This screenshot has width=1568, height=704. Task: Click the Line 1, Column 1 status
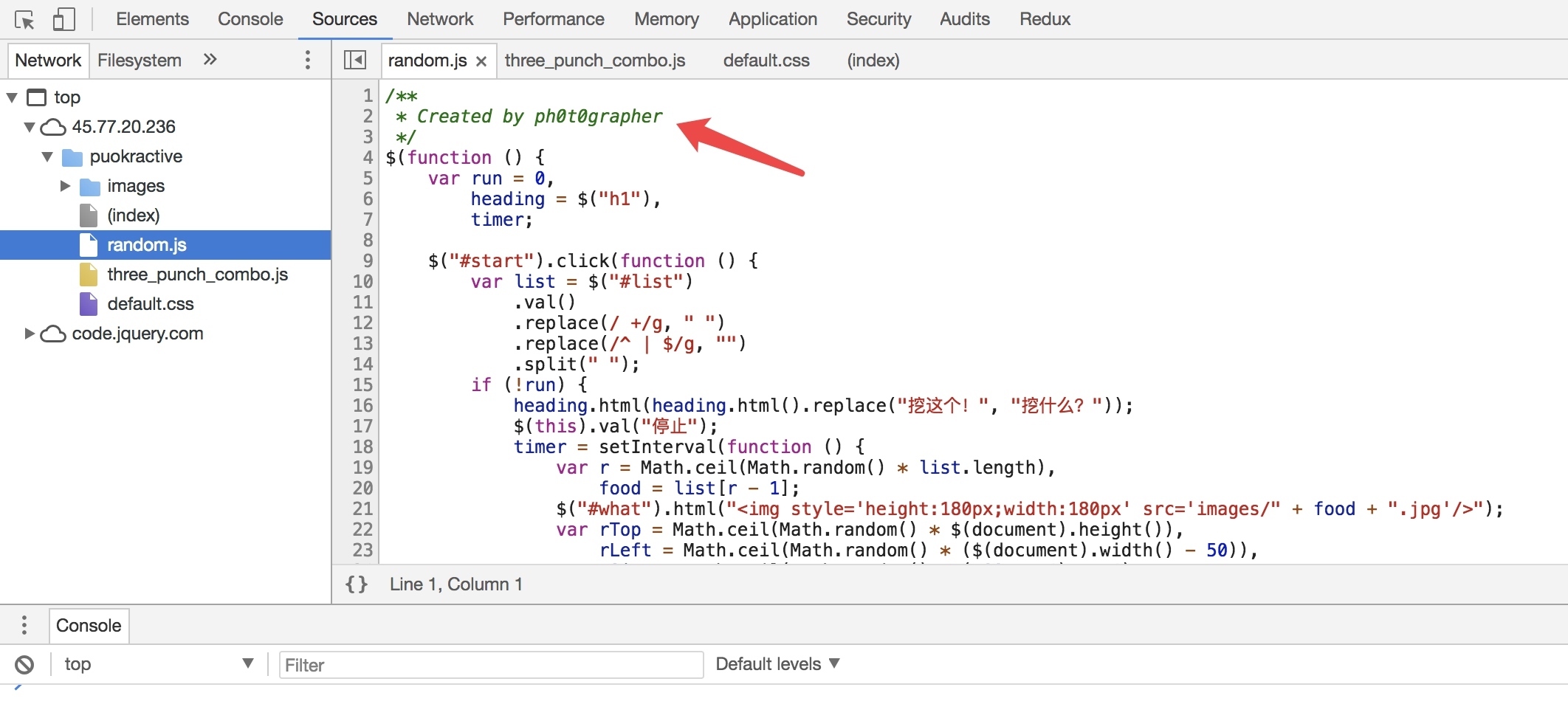[x=456, y=584]
